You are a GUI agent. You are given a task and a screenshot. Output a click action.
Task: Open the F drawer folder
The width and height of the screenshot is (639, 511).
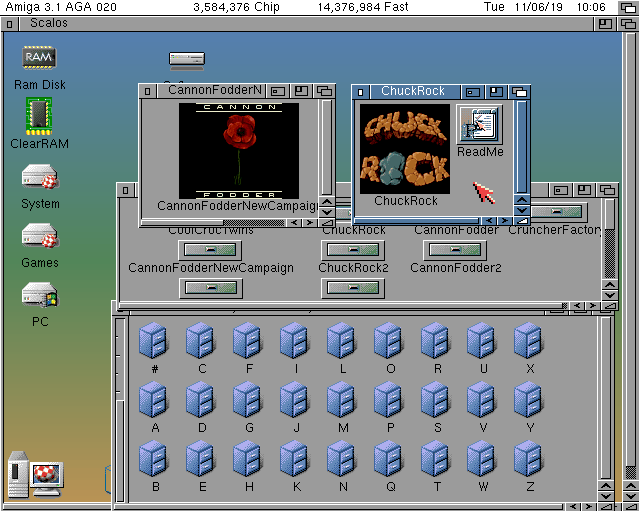247,340
